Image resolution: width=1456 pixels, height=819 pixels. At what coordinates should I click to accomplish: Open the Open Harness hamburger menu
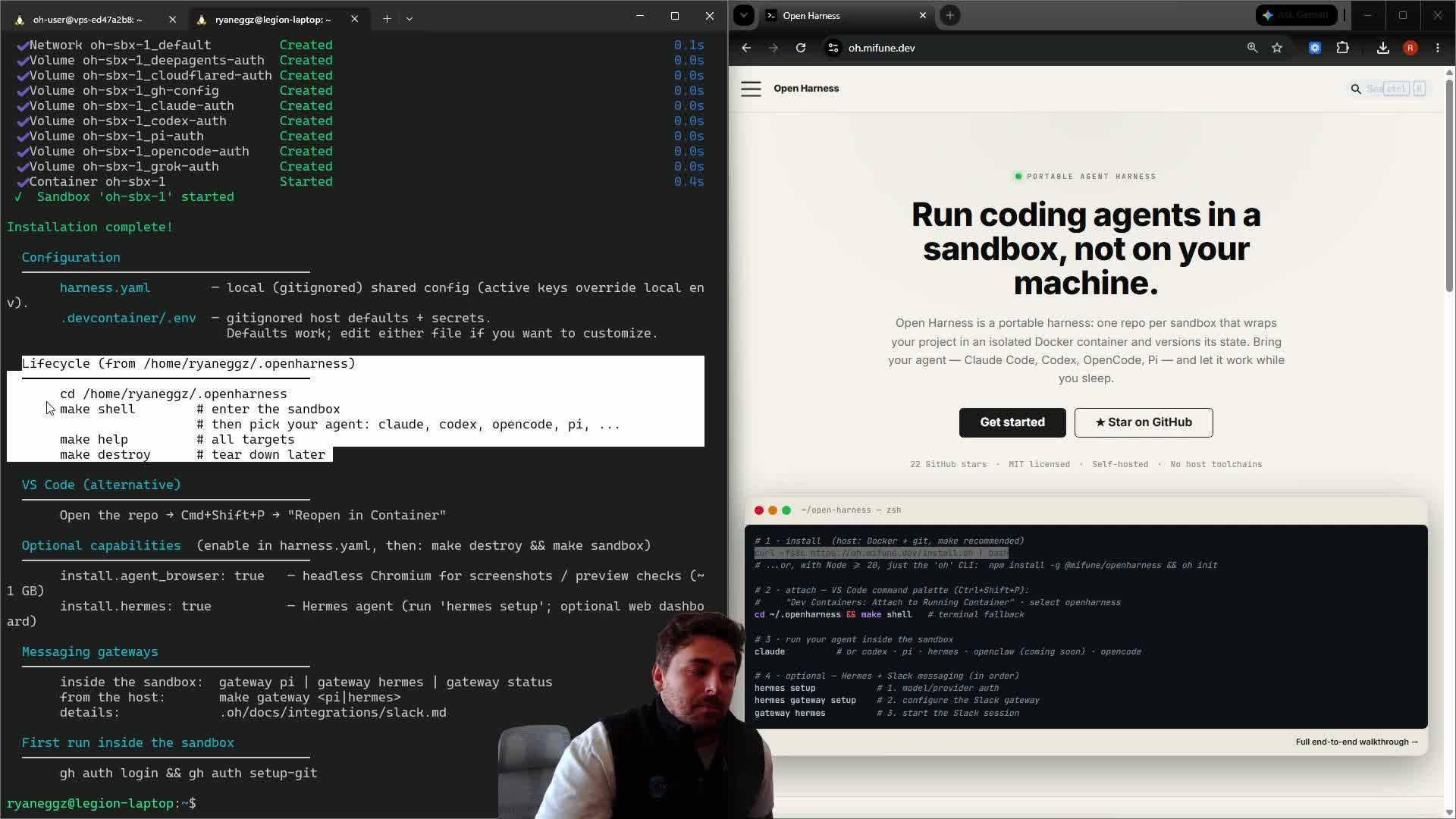(x=751, y=89)
